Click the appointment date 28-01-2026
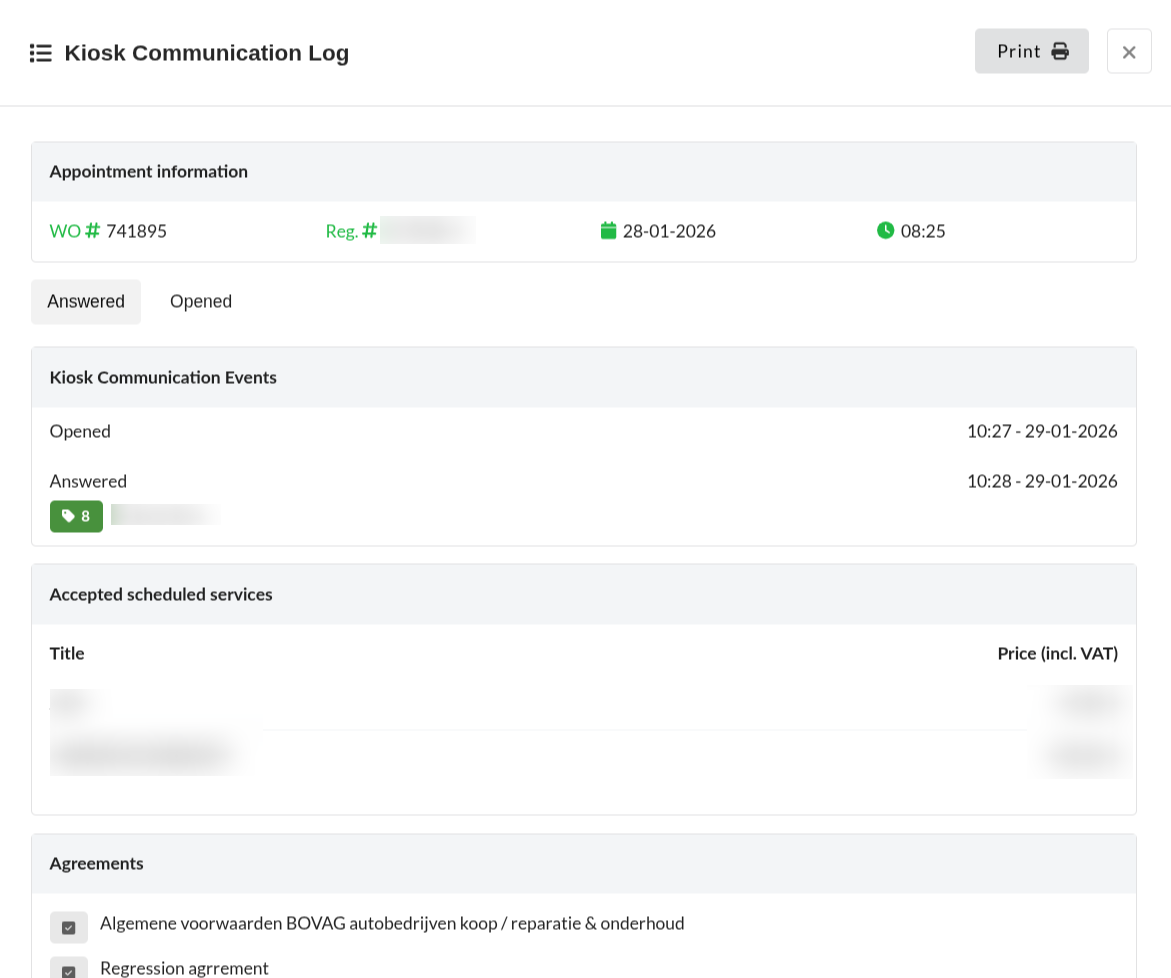Image resolution: width=1171 pixels, height=978 pixels. click(669, 231)
